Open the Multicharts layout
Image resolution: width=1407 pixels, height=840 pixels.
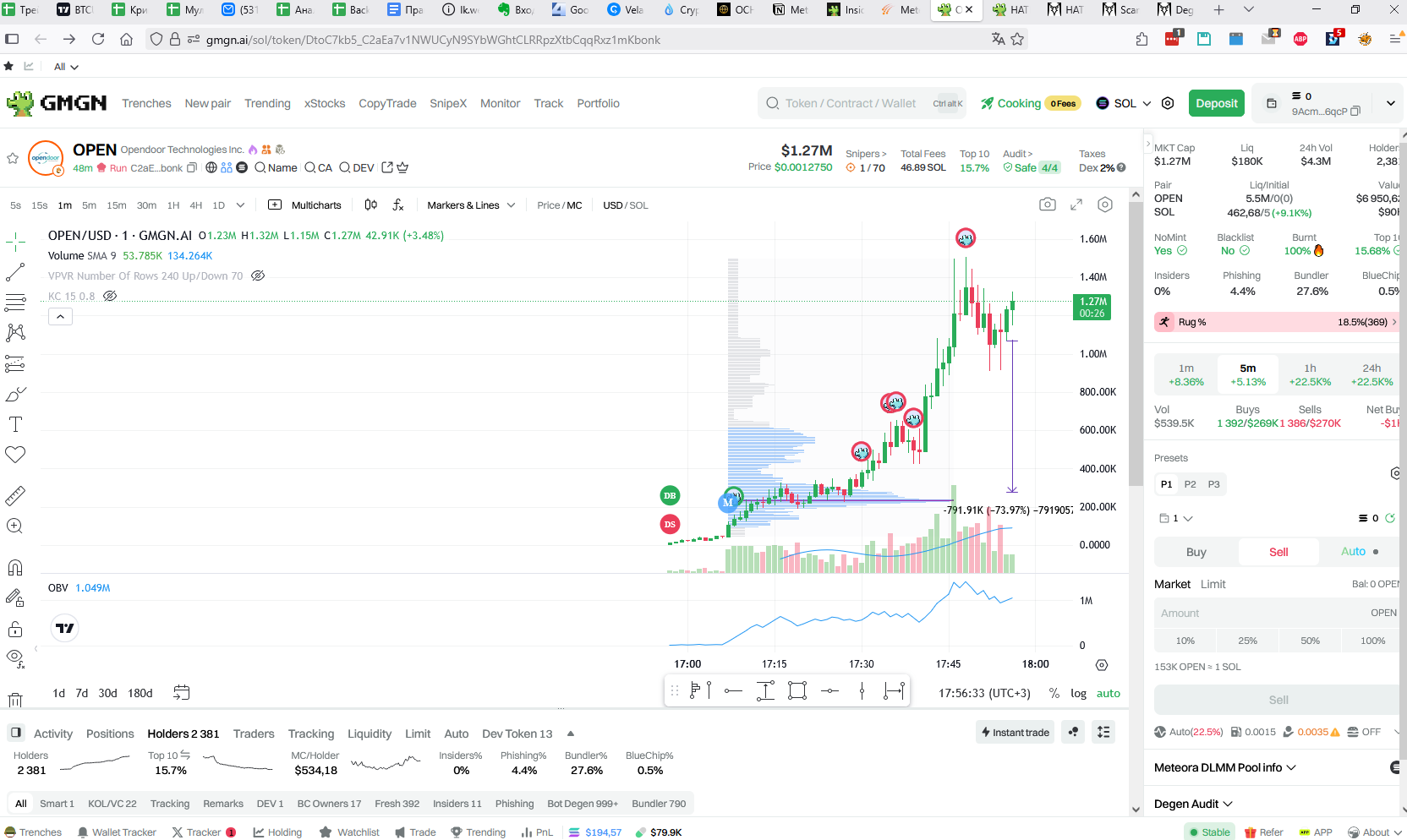(x=305, y=205)
